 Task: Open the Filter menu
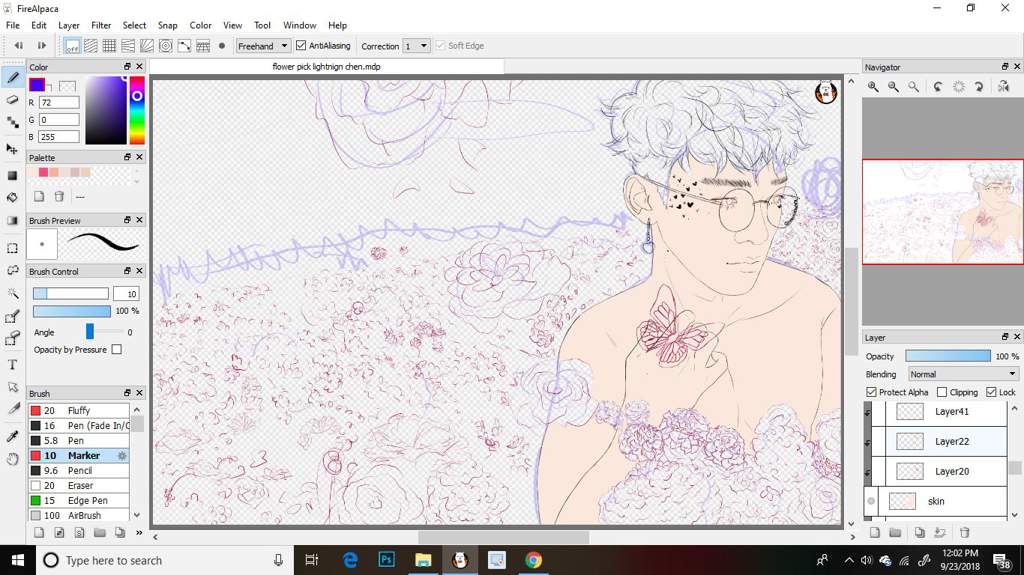point(101,25)
